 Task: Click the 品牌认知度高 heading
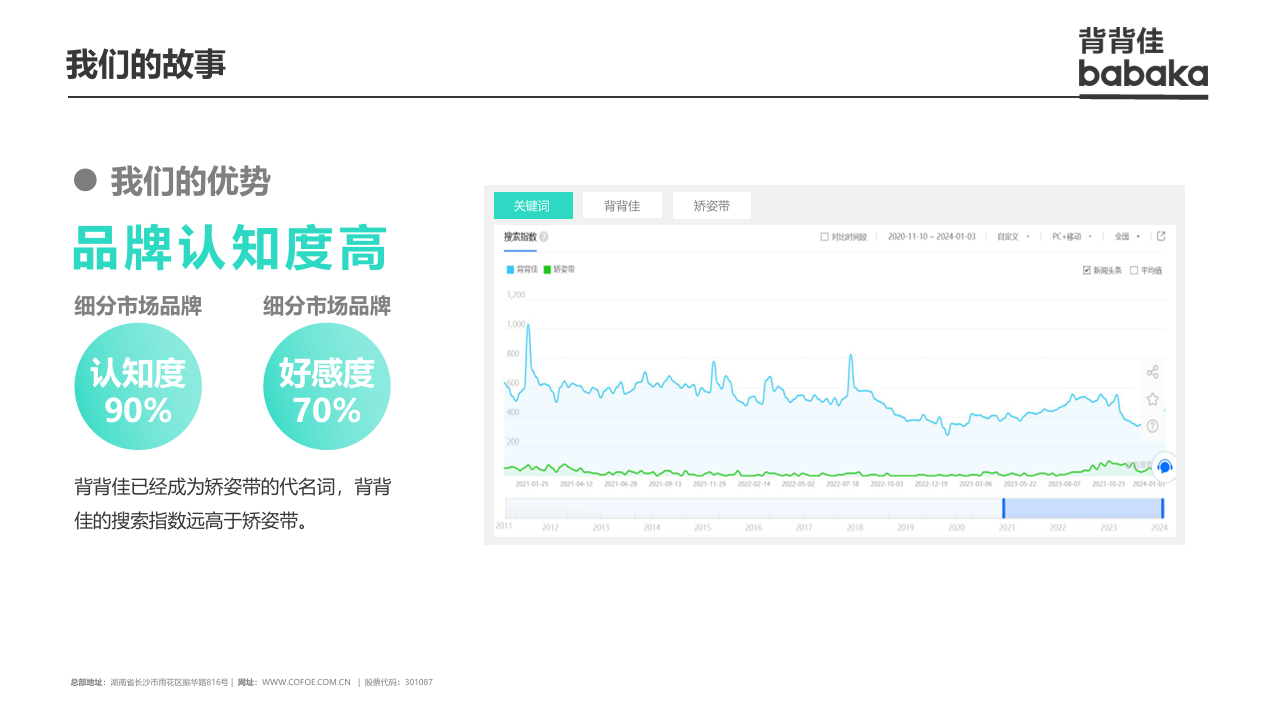click(x=231, y=248)
